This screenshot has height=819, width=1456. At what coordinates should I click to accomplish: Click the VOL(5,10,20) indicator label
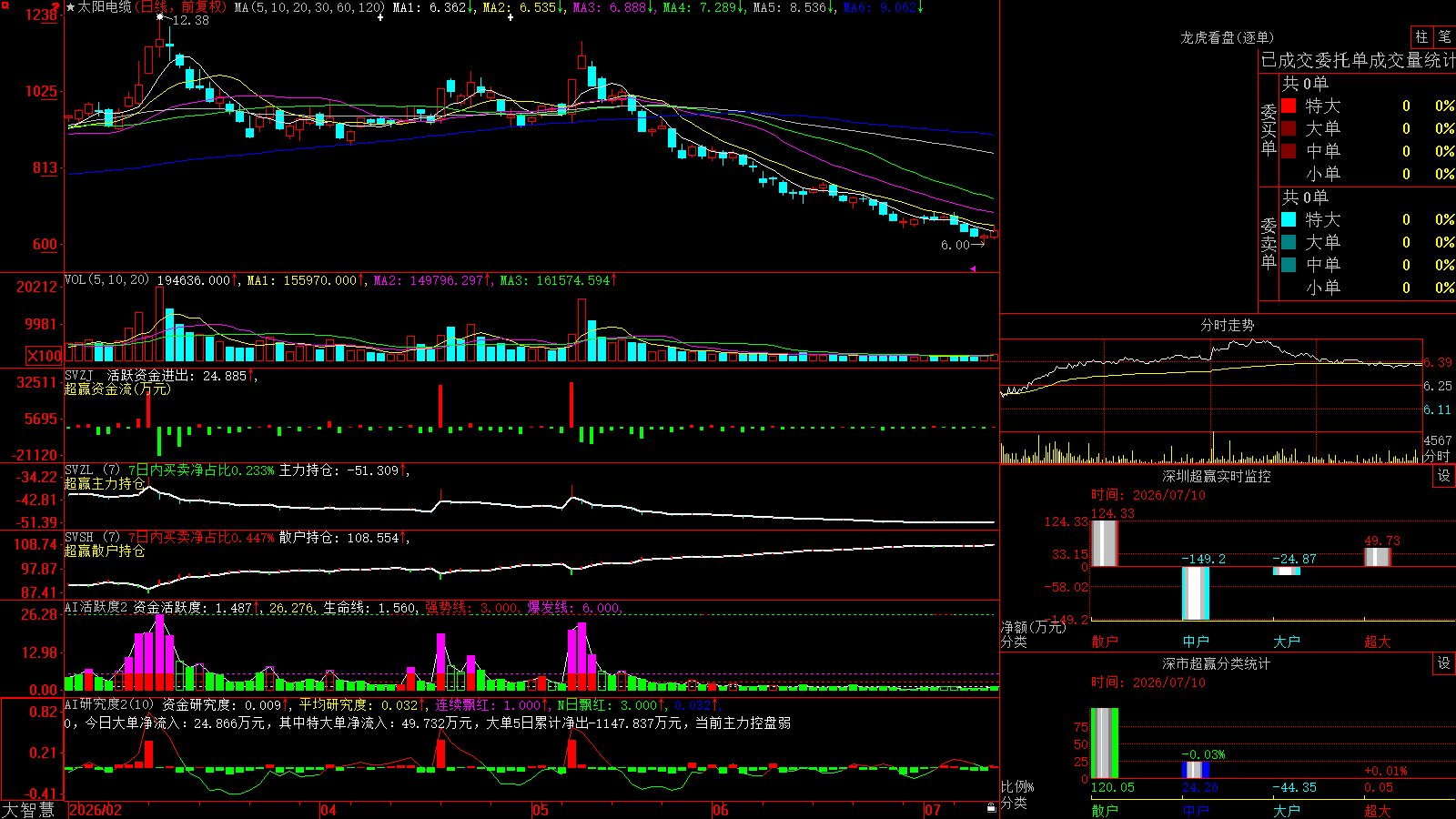(106, 280)
